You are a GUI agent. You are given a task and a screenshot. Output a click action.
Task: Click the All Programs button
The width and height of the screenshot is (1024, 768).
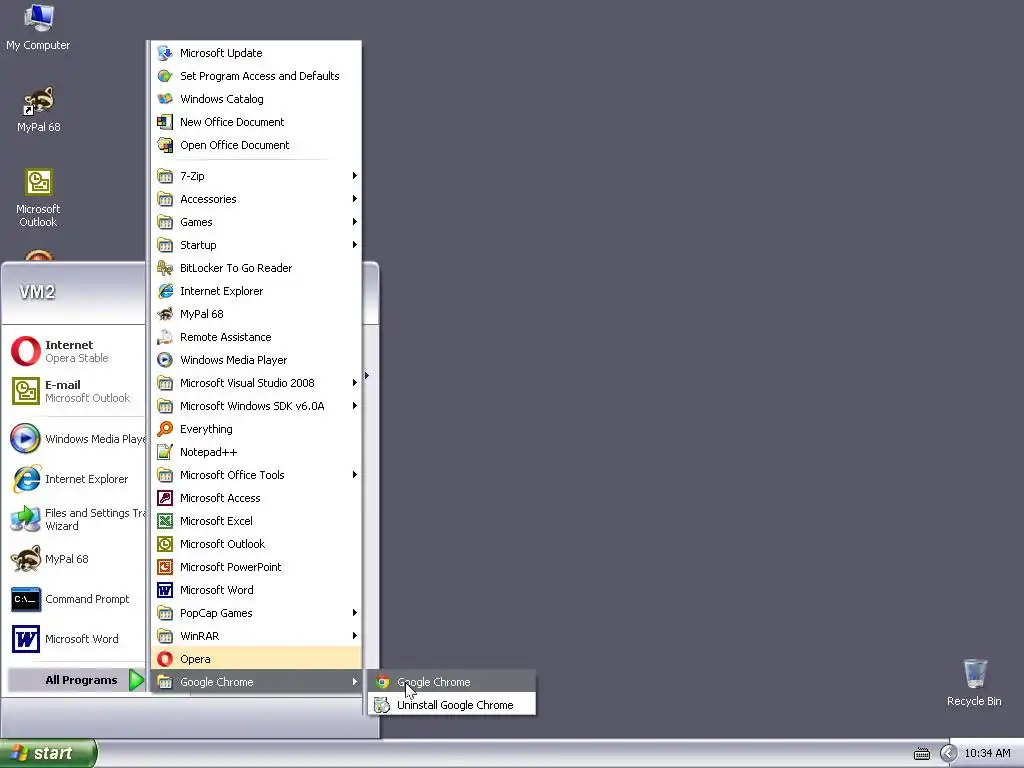[76, 680]
